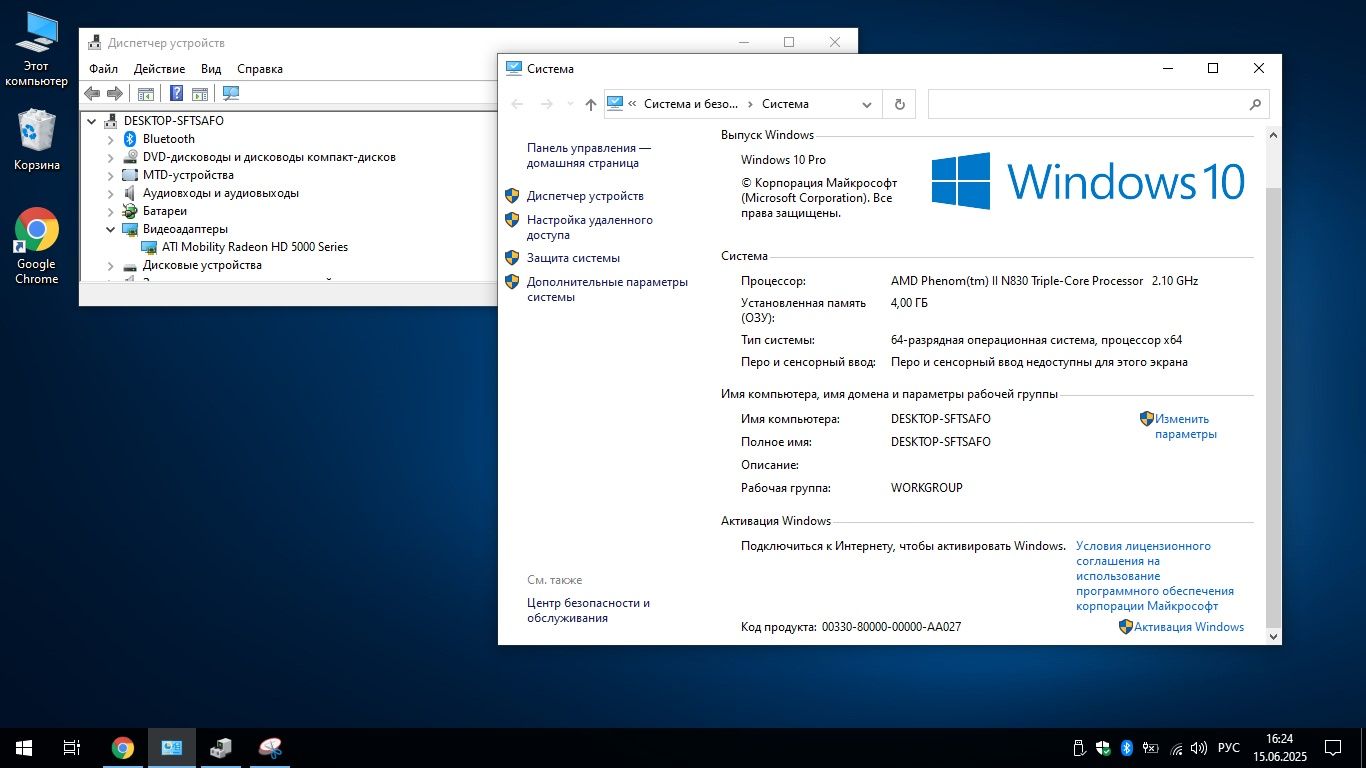The height and width of the screenshot is (768, 1366).
Task: Click Изменить параметры link
Action: [x=1185, y=427]
